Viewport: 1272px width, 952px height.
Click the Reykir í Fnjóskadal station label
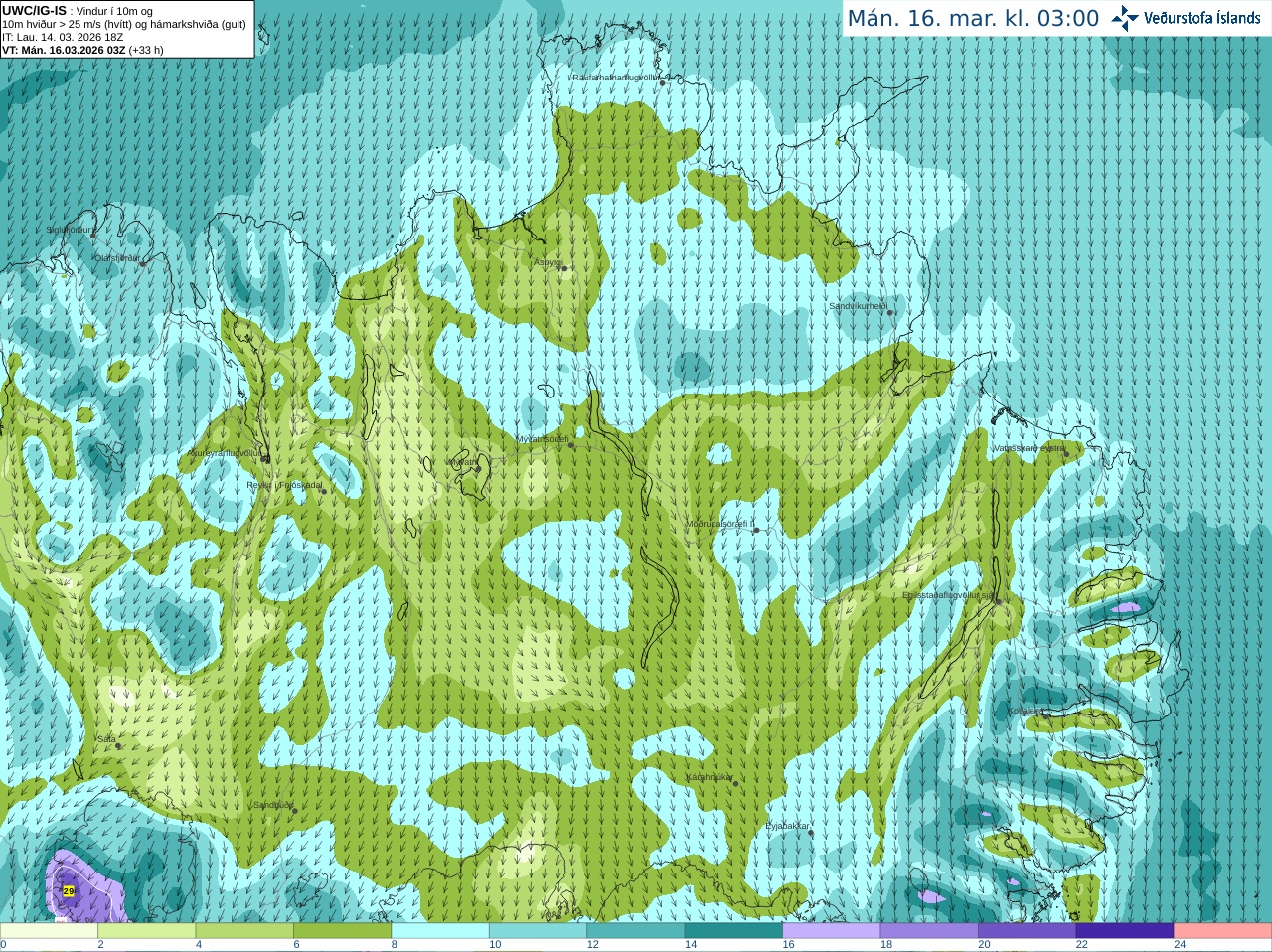[284, 485]
